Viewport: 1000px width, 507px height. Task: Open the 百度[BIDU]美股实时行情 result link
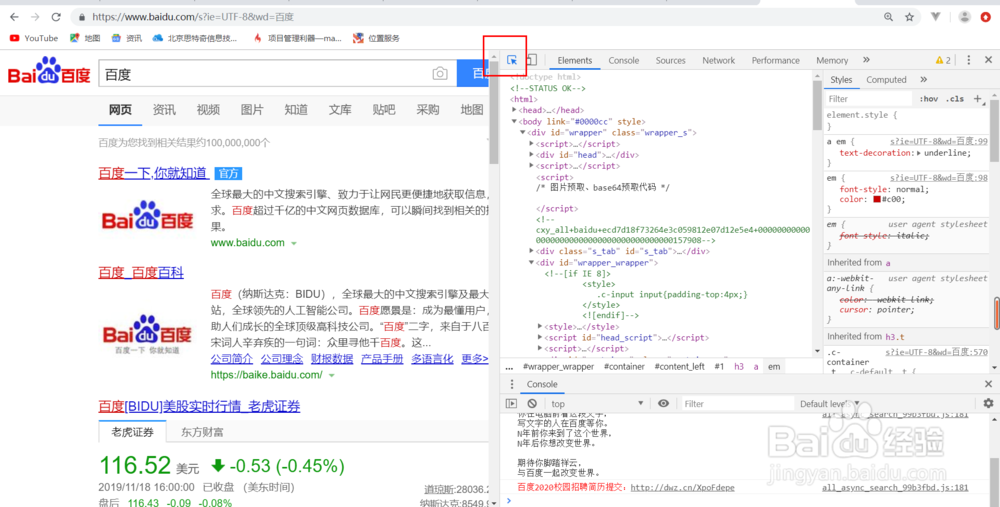pyautogui.click(x=199, y=406)
